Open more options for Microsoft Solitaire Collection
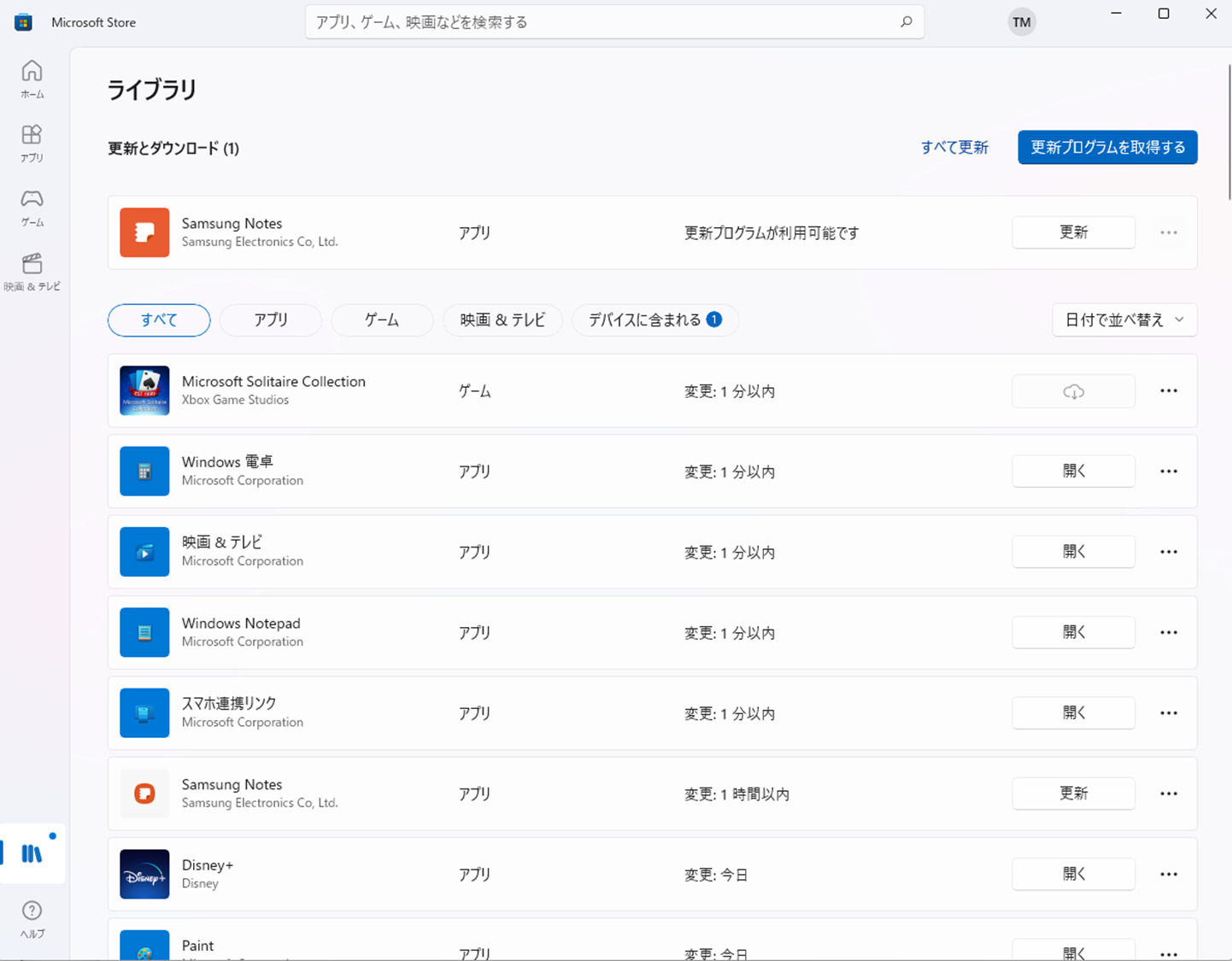1232x961 pixels. (x=1169, y=391)
